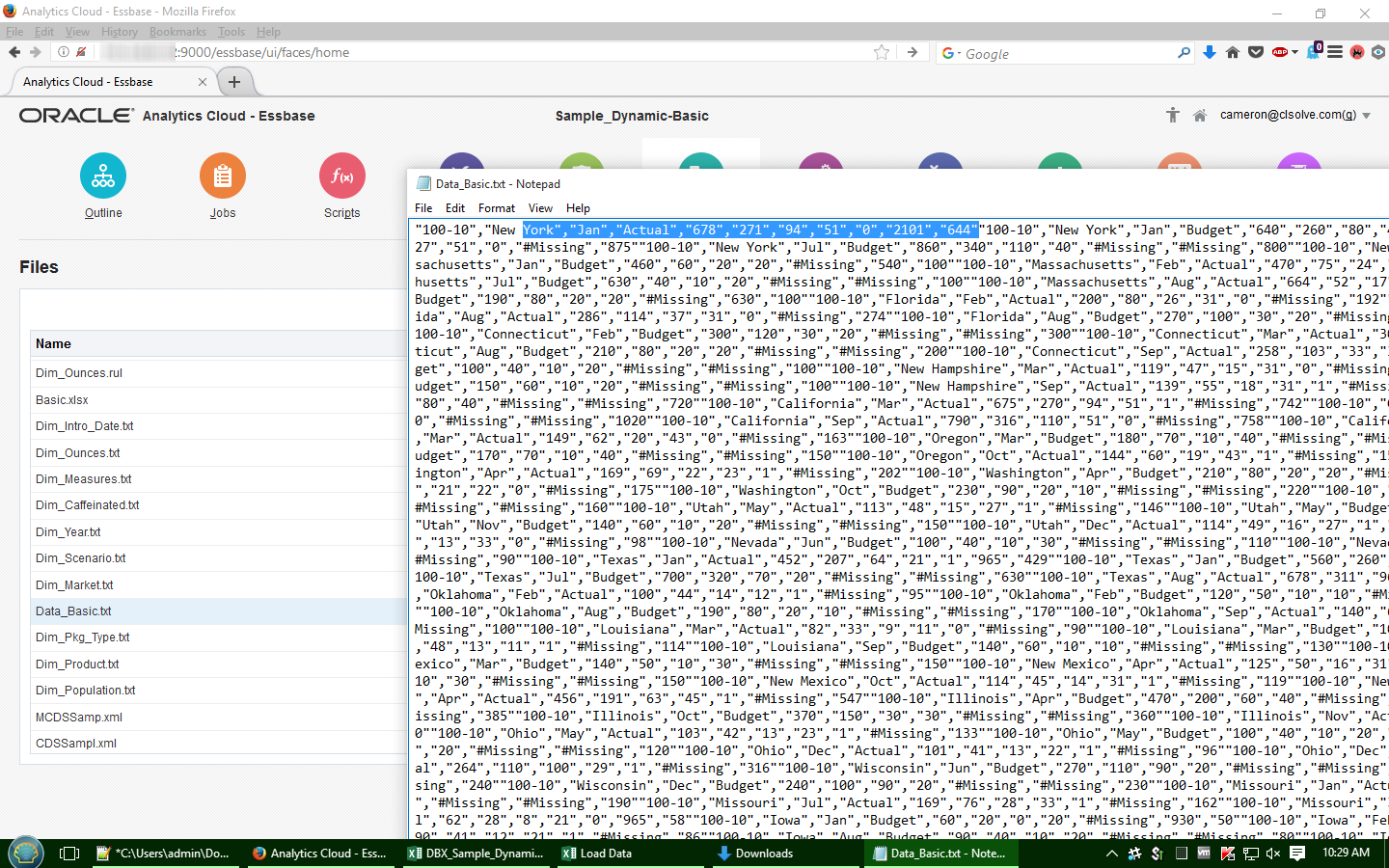1389x868 pixels.
Task: Close the Analytics Cloud - Essbase tab
Action: [x=202, y=82]
